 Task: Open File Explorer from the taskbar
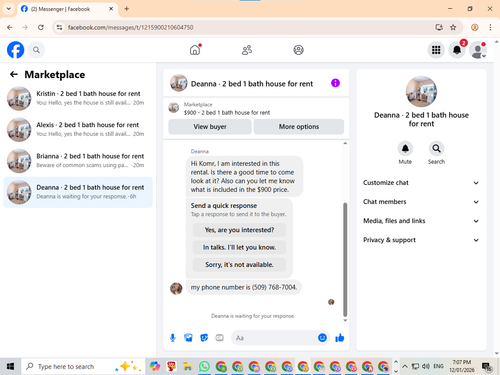coord(188,367)
